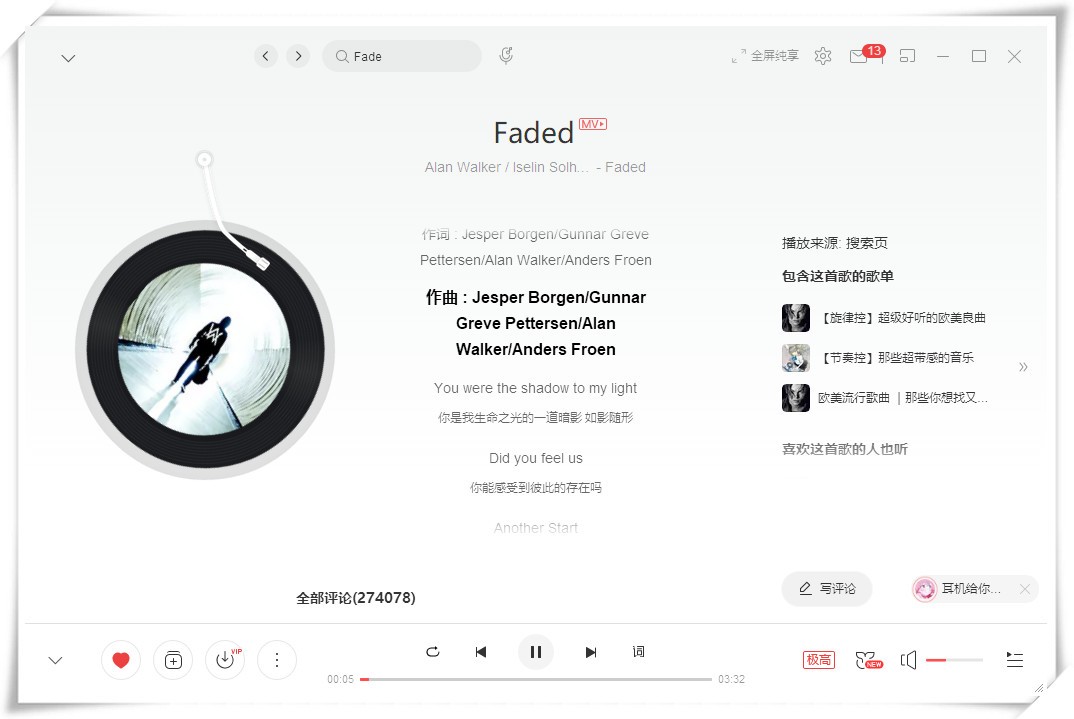The image size is (1074, 719).
Task: Open the Faded MV badge
Action: 592,124
